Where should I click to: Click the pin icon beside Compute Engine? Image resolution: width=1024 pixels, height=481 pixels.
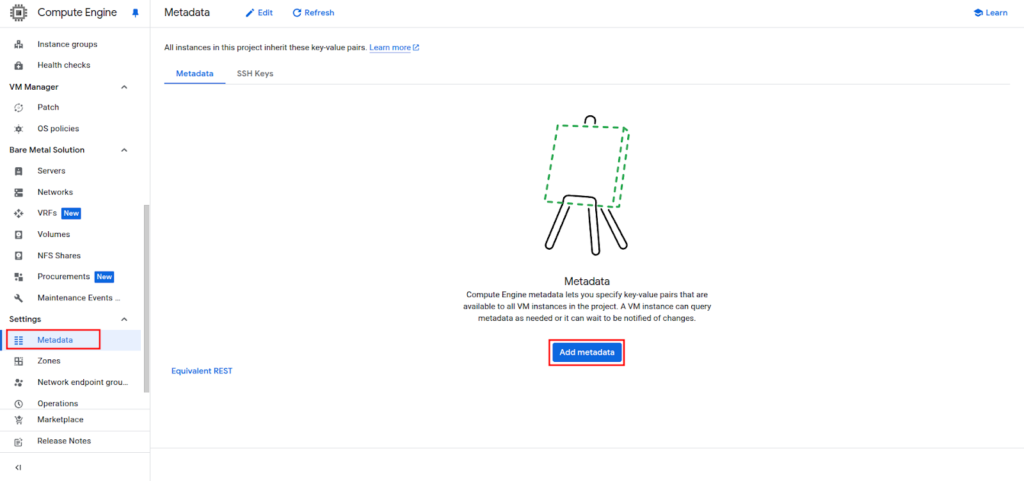[x=135, y=13]
